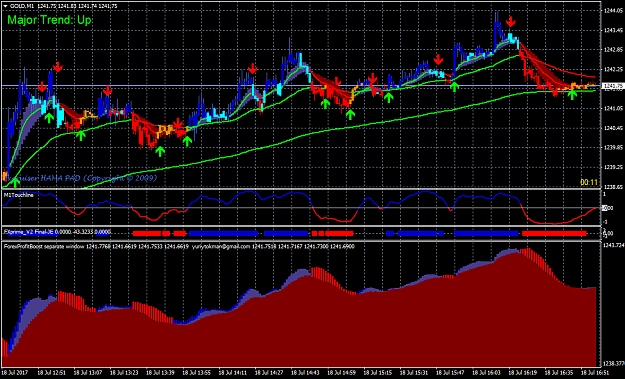Select the red sell arrow above the 1244 price peak
The image size is (625, 379).
[511, 22]
